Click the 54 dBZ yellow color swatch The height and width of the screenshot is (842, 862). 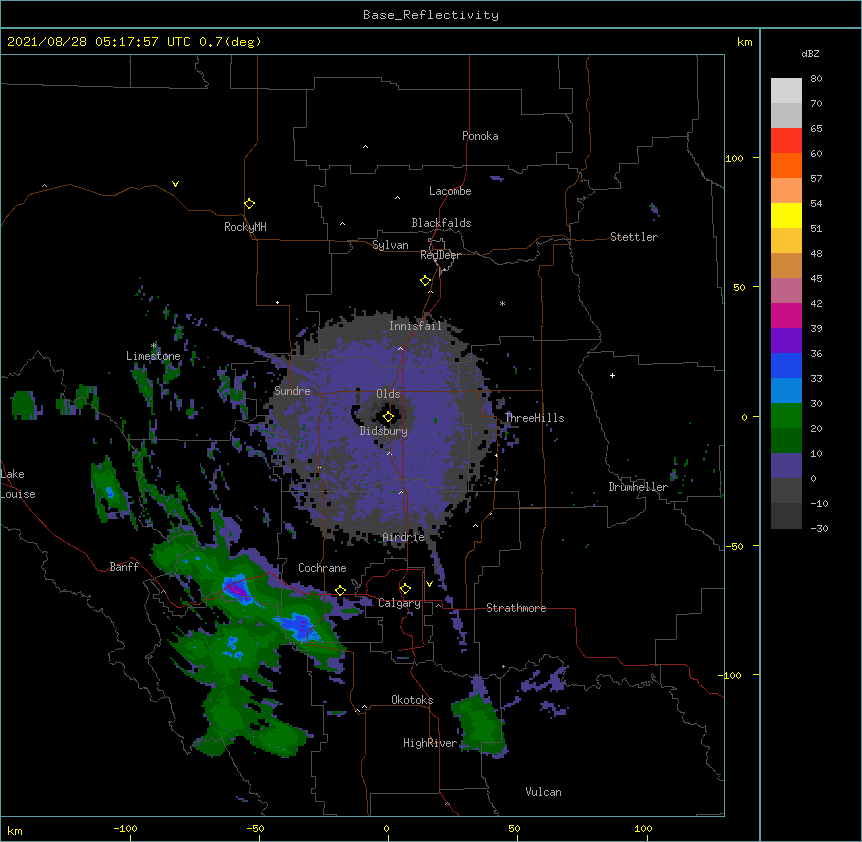click(x=786, y=215)
